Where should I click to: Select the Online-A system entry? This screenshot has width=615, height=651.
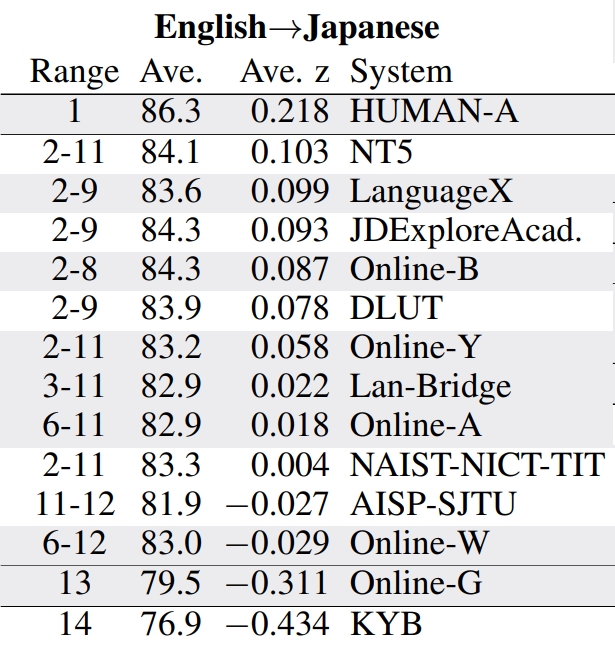click(x=415, y=426)
